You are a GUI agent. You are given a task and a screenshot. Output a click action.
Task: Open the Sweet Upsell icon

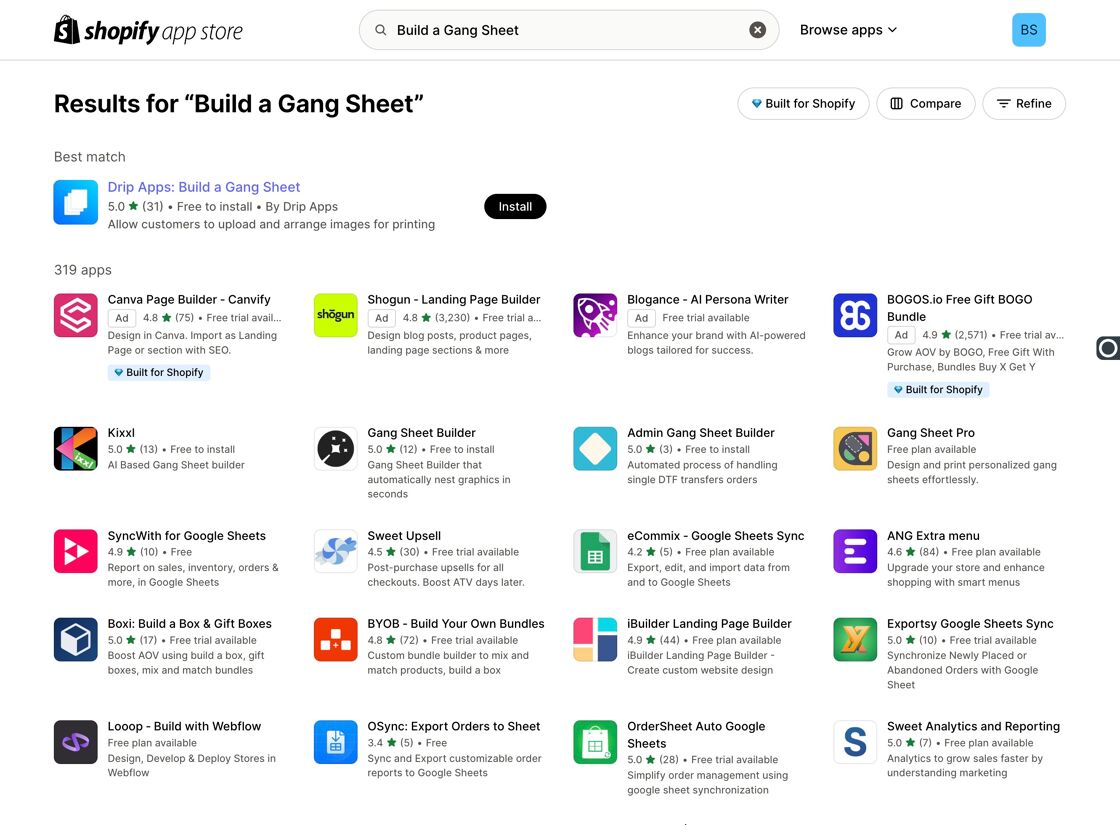click(x=336, y=551)
